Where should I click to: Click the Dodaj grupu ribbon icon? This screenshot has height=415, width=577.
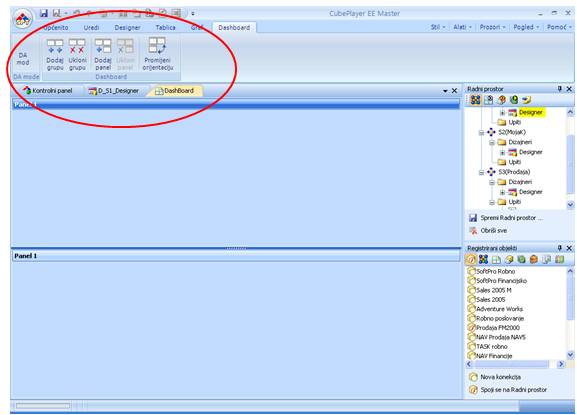click(55, 54)
